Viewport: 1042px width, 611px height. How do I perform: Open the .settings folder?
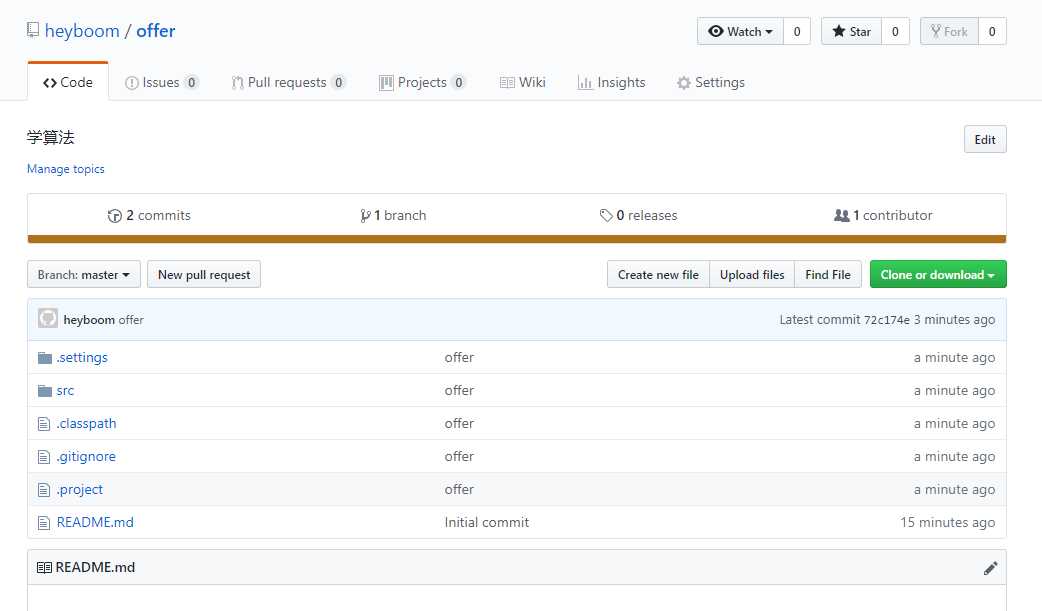click(82, 358)
